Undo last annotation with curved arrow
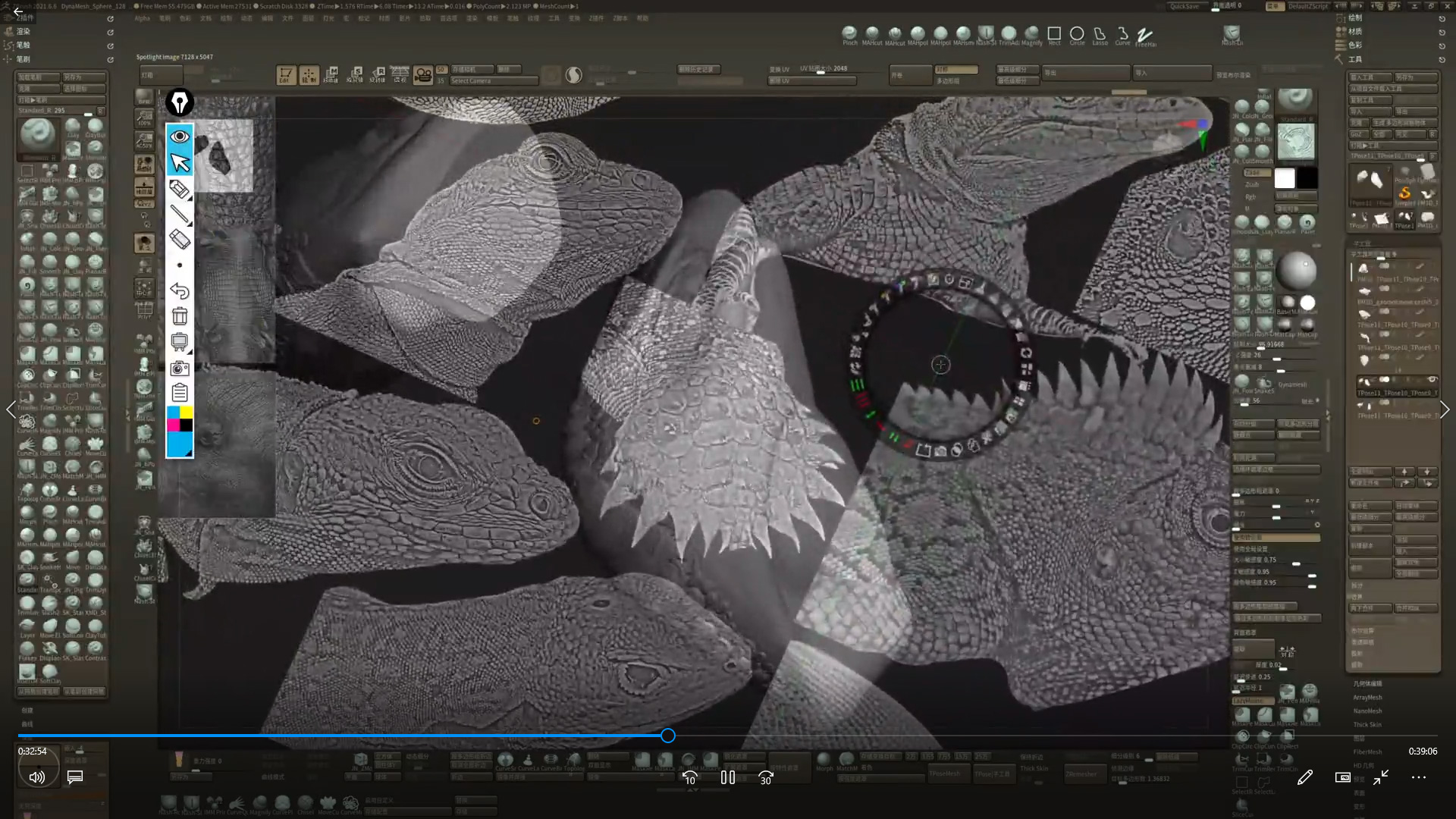The image size is (1456, 819). point(180,291)
